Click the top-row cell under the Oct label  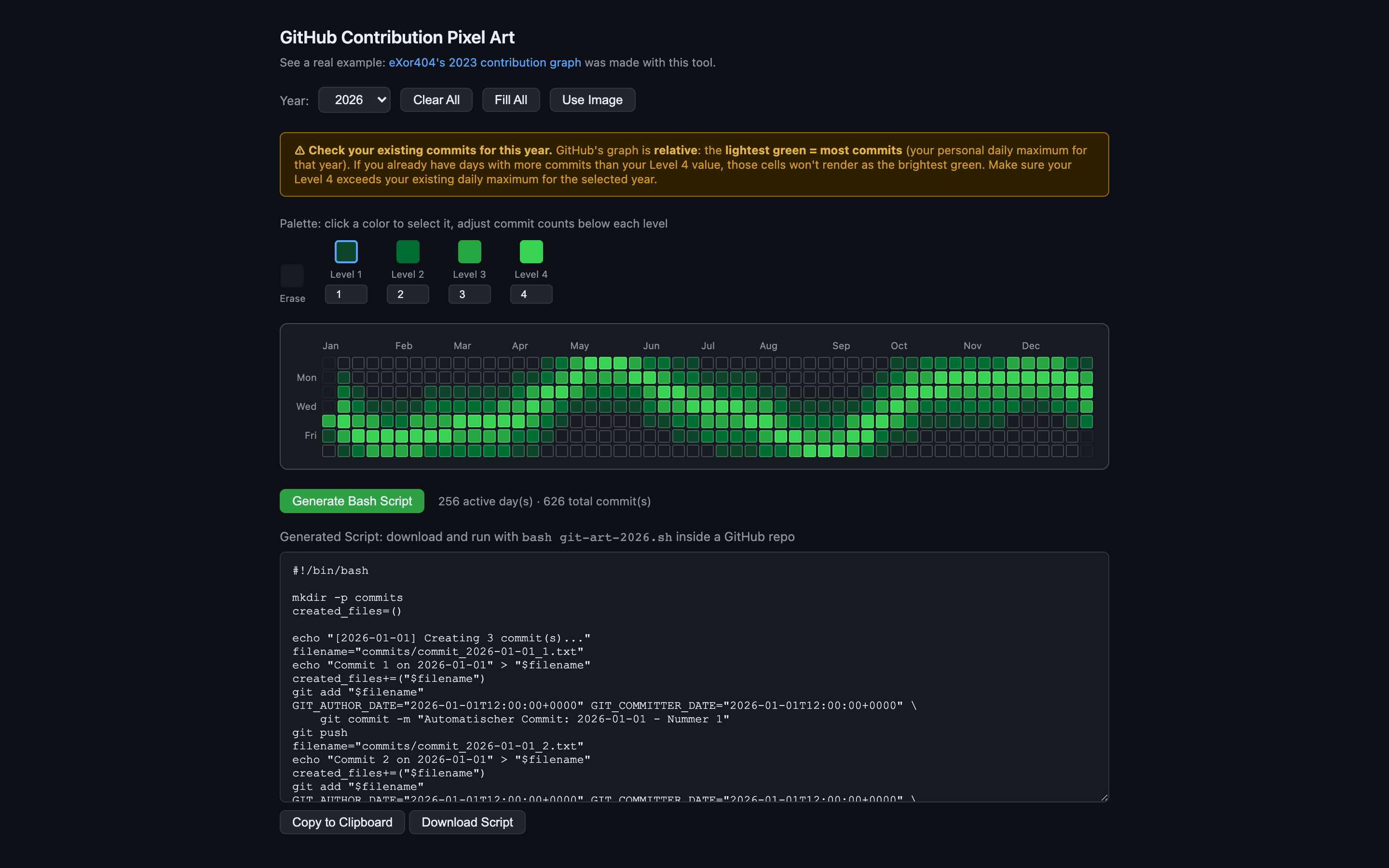point(897,364)
